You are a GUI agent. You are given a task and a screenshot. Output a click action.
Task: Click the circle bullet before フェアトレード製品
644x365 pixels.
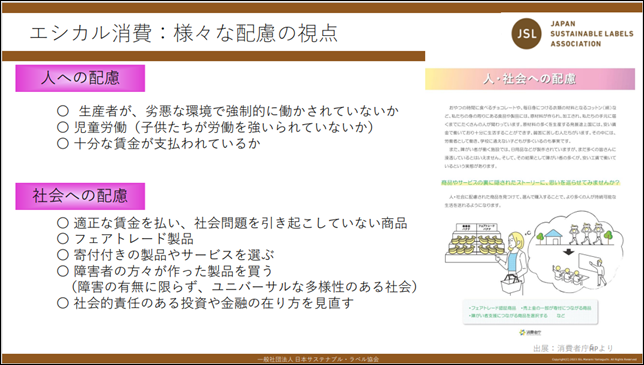[x=62, y=239]
